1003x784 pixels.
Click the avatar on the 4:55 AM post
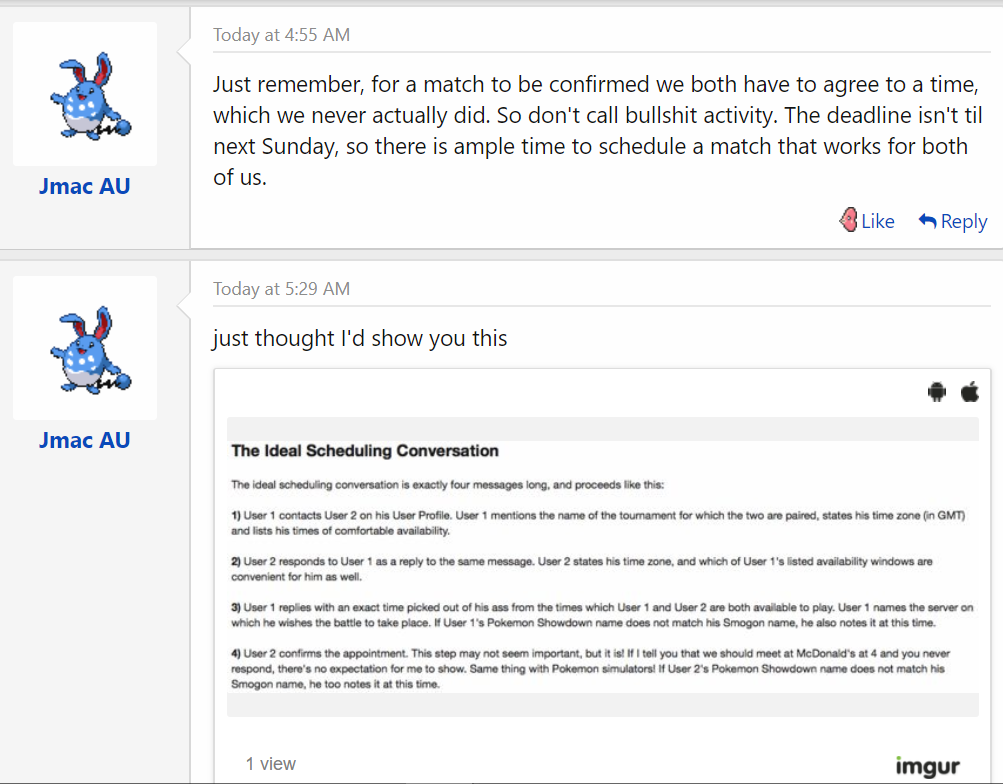click(x=85, y=94)
